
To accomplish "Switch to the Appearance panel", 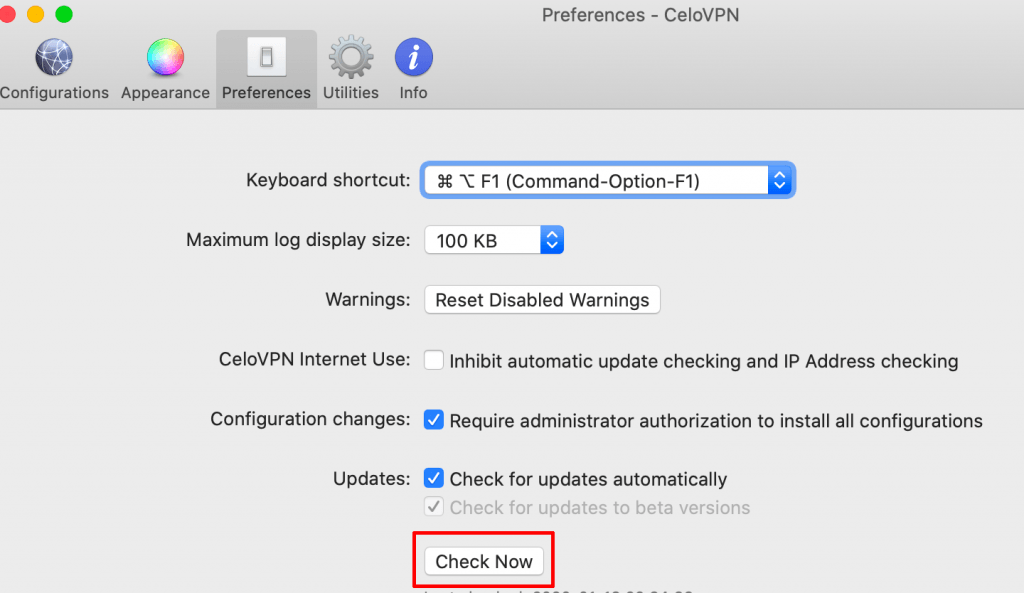I will [164, 68].
